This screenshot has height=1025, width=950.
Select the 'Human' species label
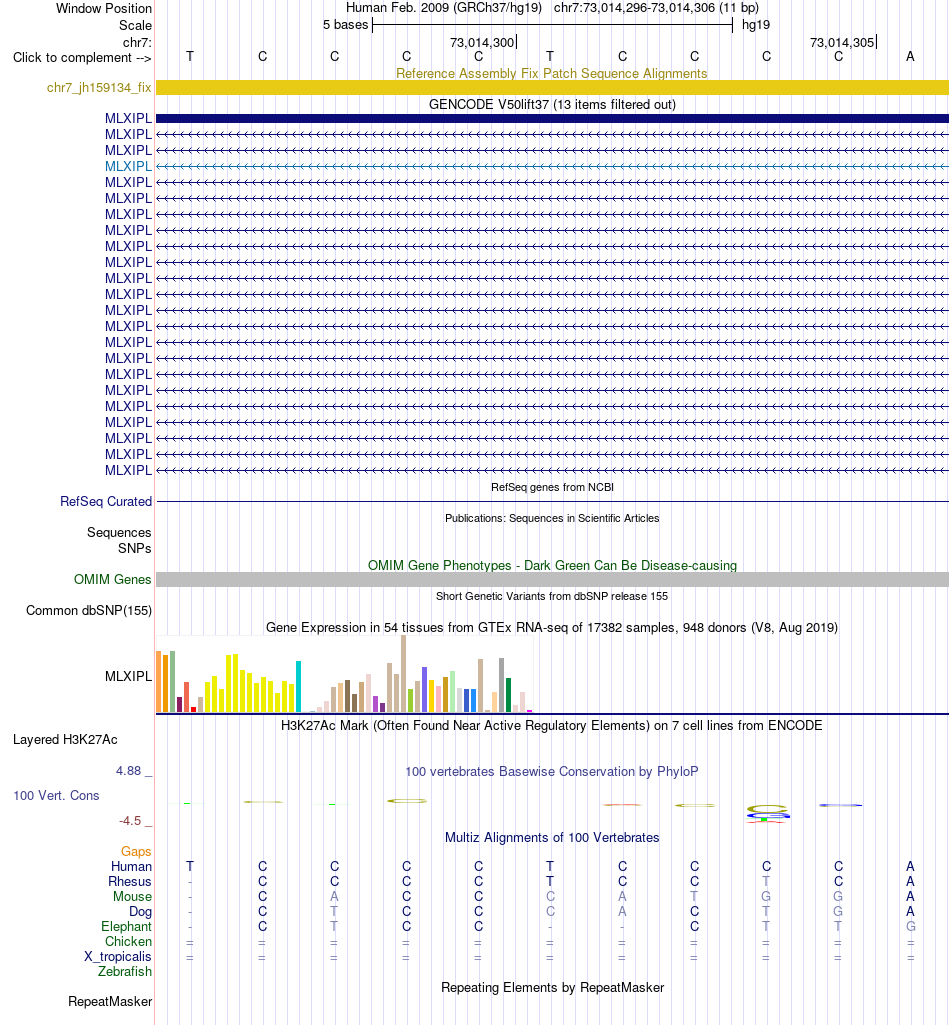click(131, 866)
